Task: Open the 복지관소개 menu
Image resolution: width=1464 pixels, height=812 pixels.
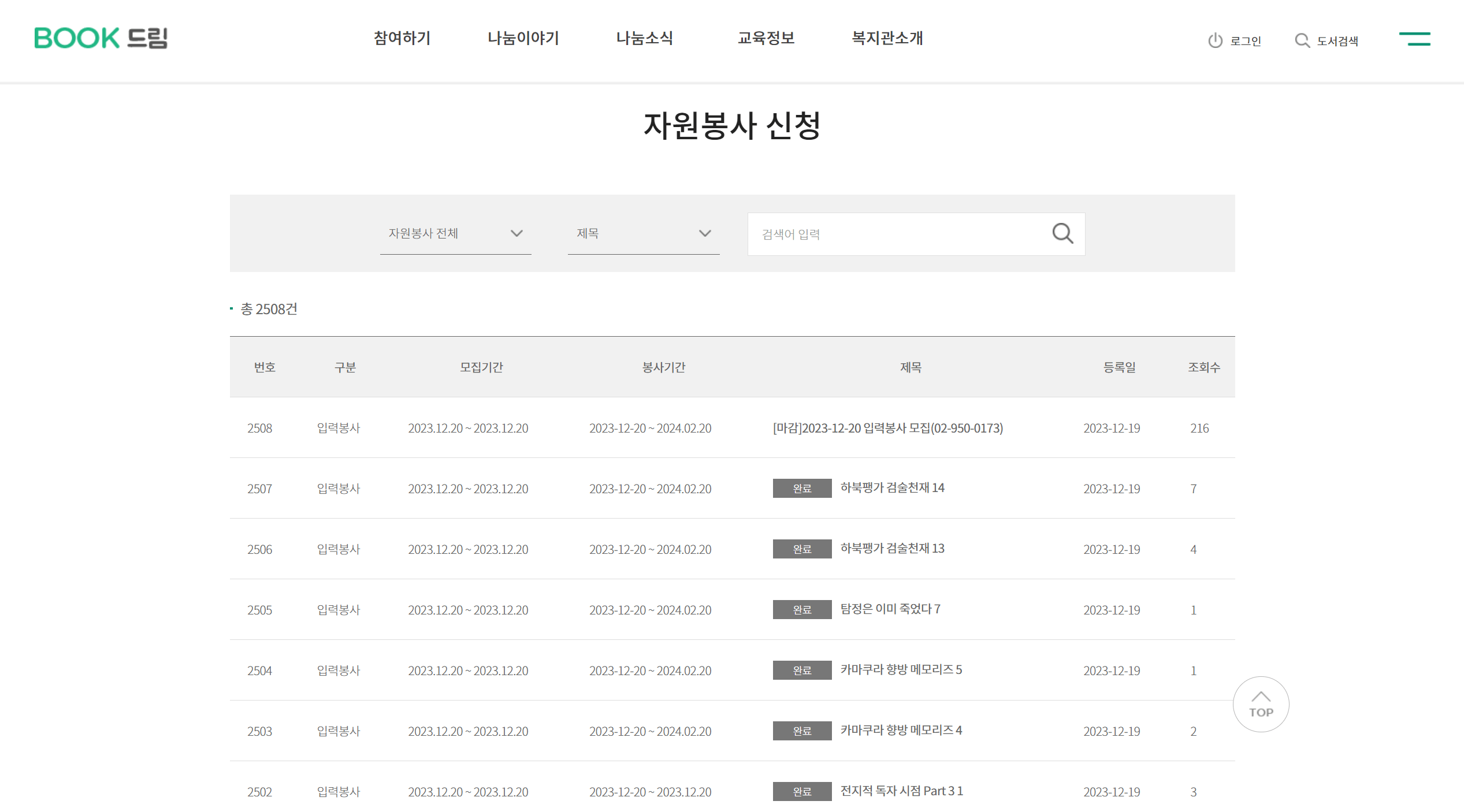Action: pos(887,38)
